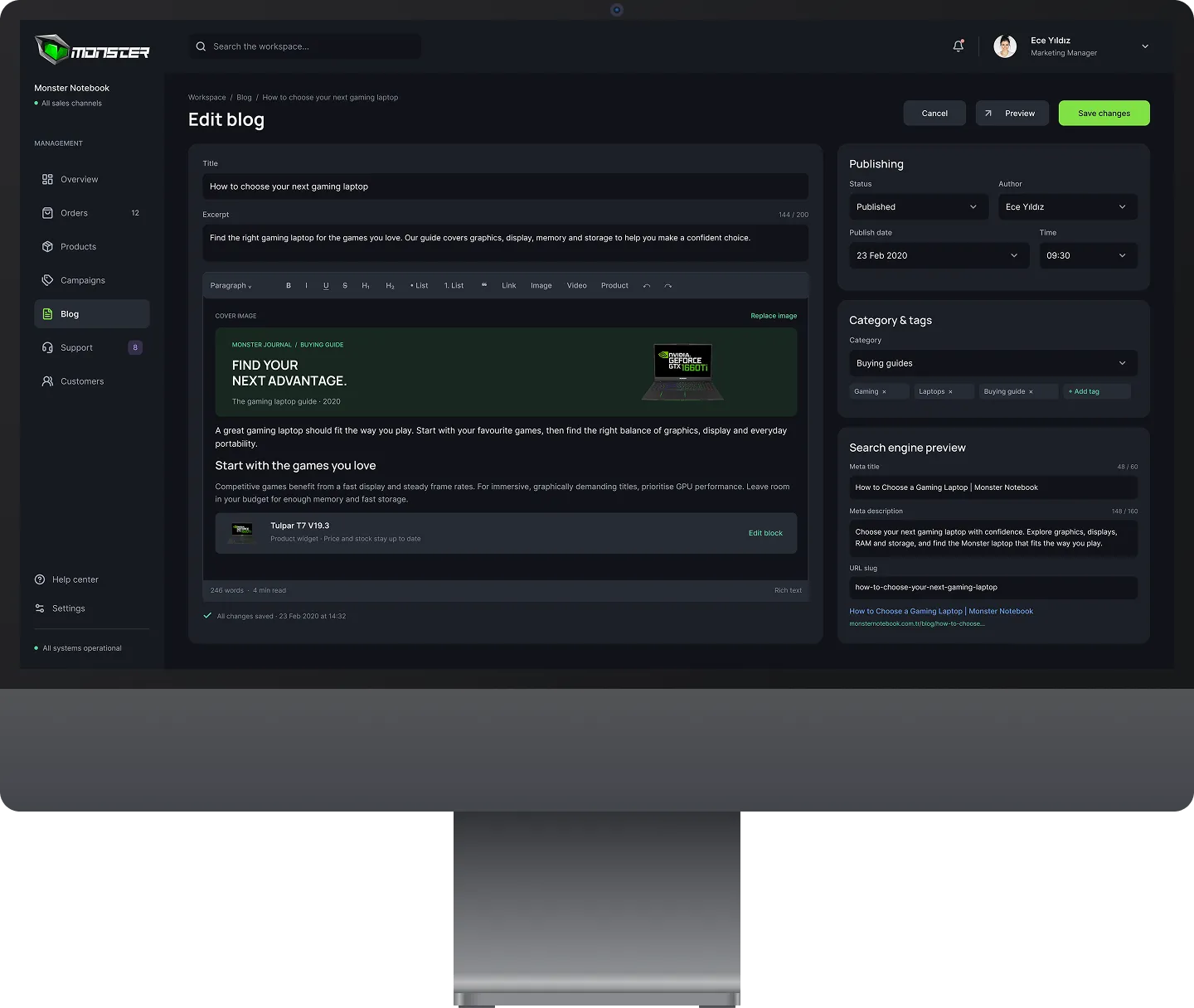This screenshot has width=1194, height=1008.
Task: Toggle underline formatting in the editor
Action: 326,286
